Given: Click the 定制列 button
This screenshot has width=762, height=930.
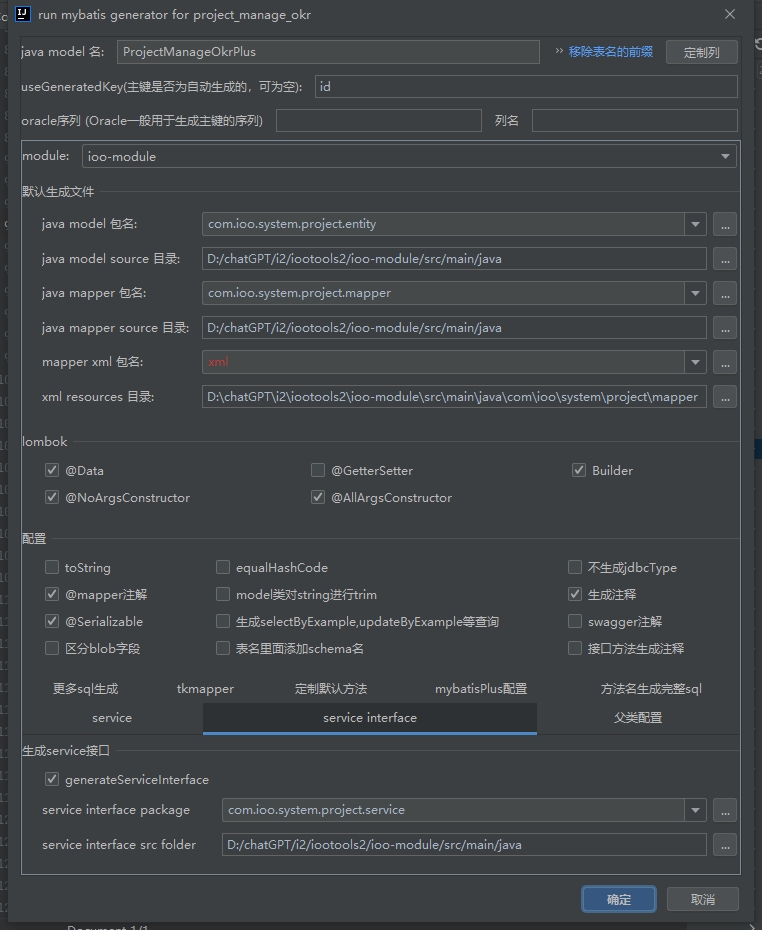Looking at the screenshot, I should (701, 53).
